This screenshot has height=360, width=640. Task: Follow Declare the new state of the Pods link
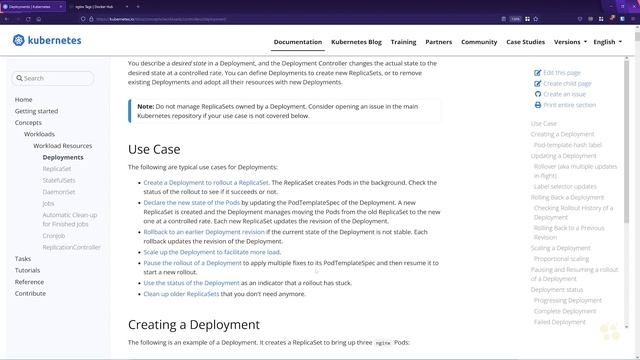(191, 202)
